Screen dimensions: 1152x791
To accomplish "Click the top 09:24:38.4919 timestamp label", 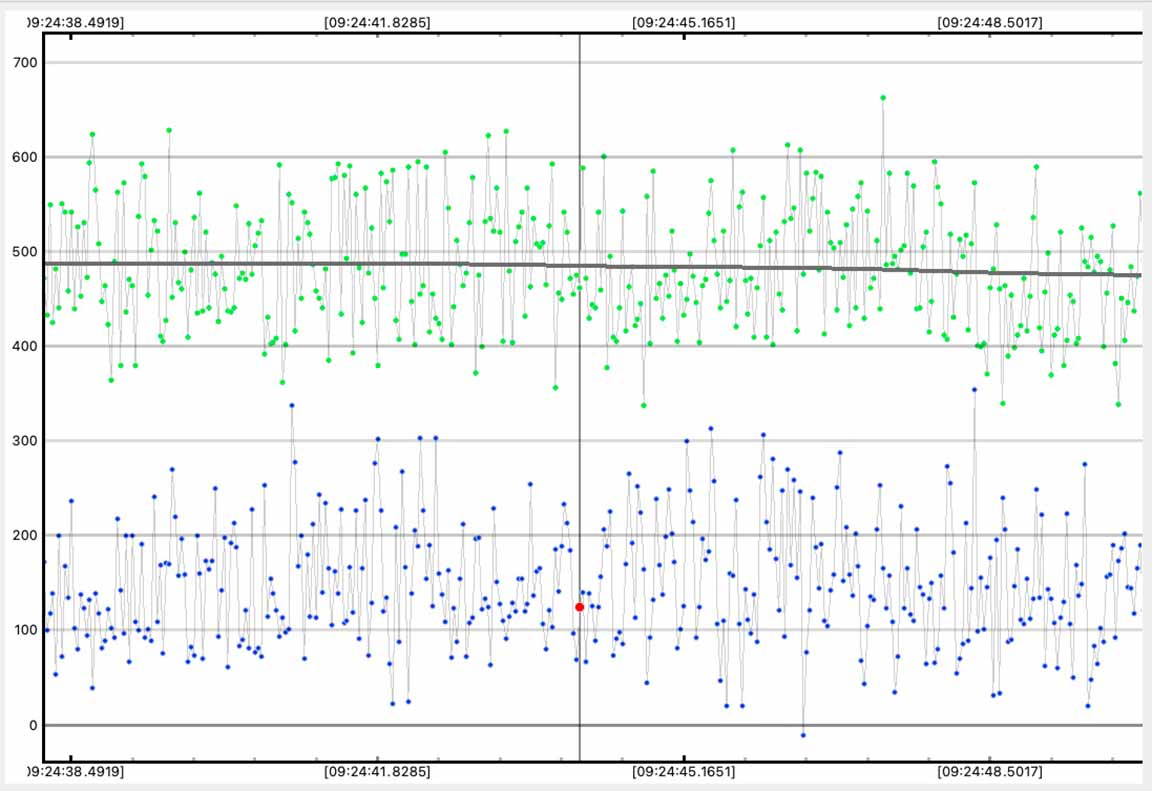I will pyautogui.click(x=73, y=21).
